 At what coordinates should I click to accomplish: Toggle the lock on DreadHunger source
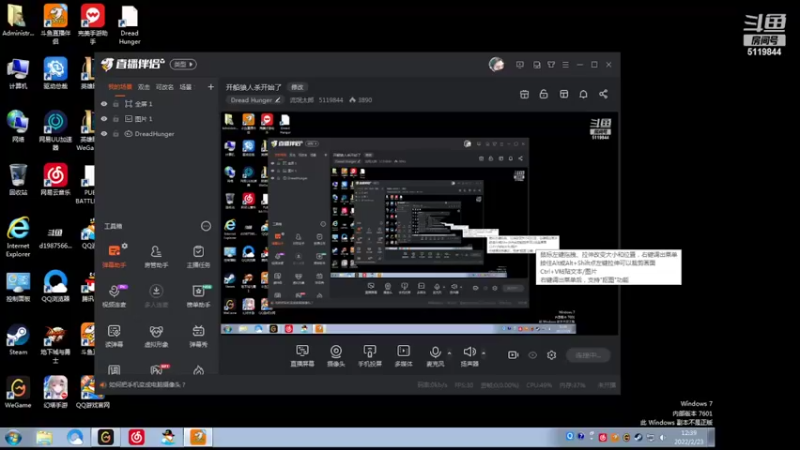116,134
